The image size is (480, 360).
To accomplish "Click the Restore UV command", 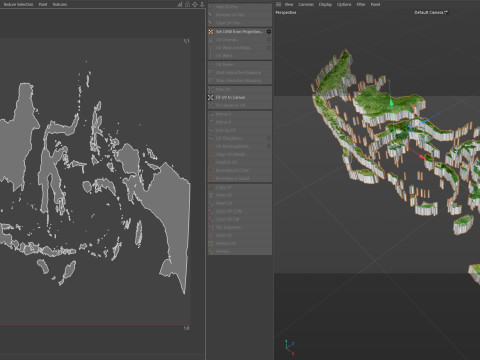I will point(240,243).
